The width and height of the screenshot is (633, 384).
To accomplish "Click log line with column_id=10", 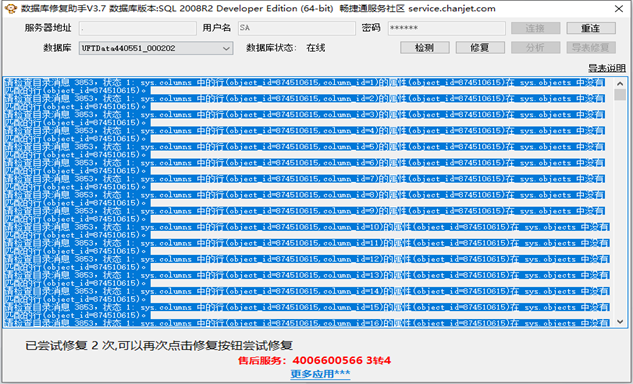I will tap(307, 231).
